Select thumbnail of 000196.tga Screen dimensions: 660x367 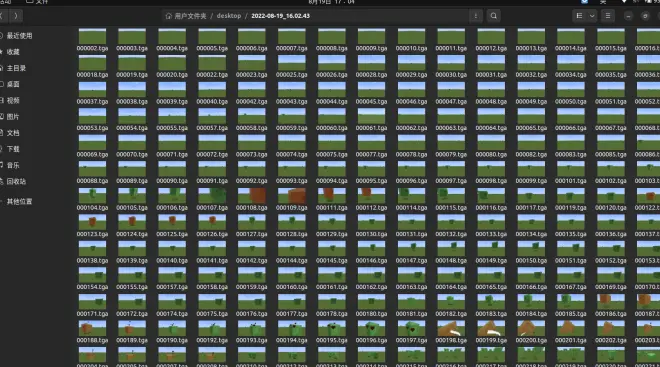[x=371, y=328]
